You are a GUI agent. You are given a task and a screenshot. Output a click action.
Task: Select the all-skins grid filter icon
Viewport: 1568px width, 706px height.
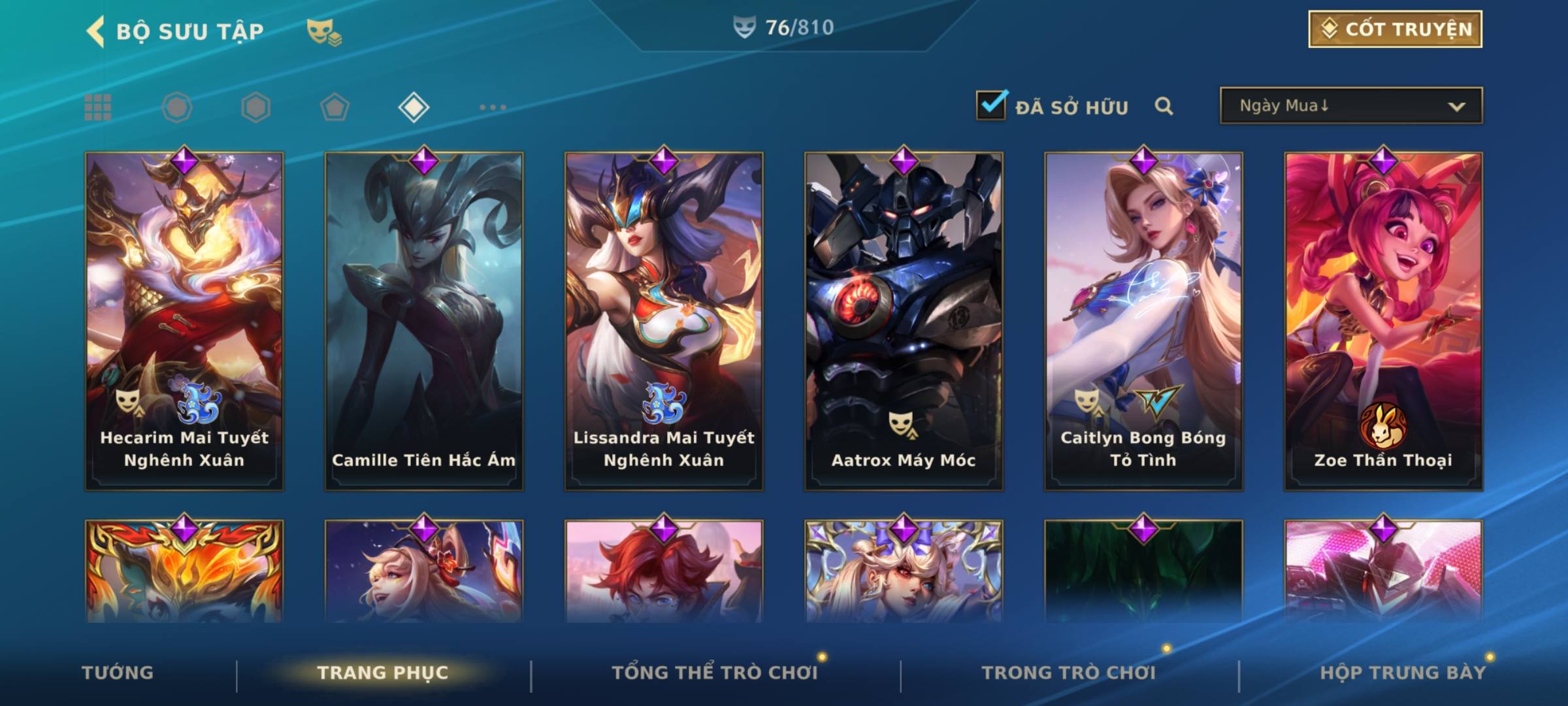point(98,107)
